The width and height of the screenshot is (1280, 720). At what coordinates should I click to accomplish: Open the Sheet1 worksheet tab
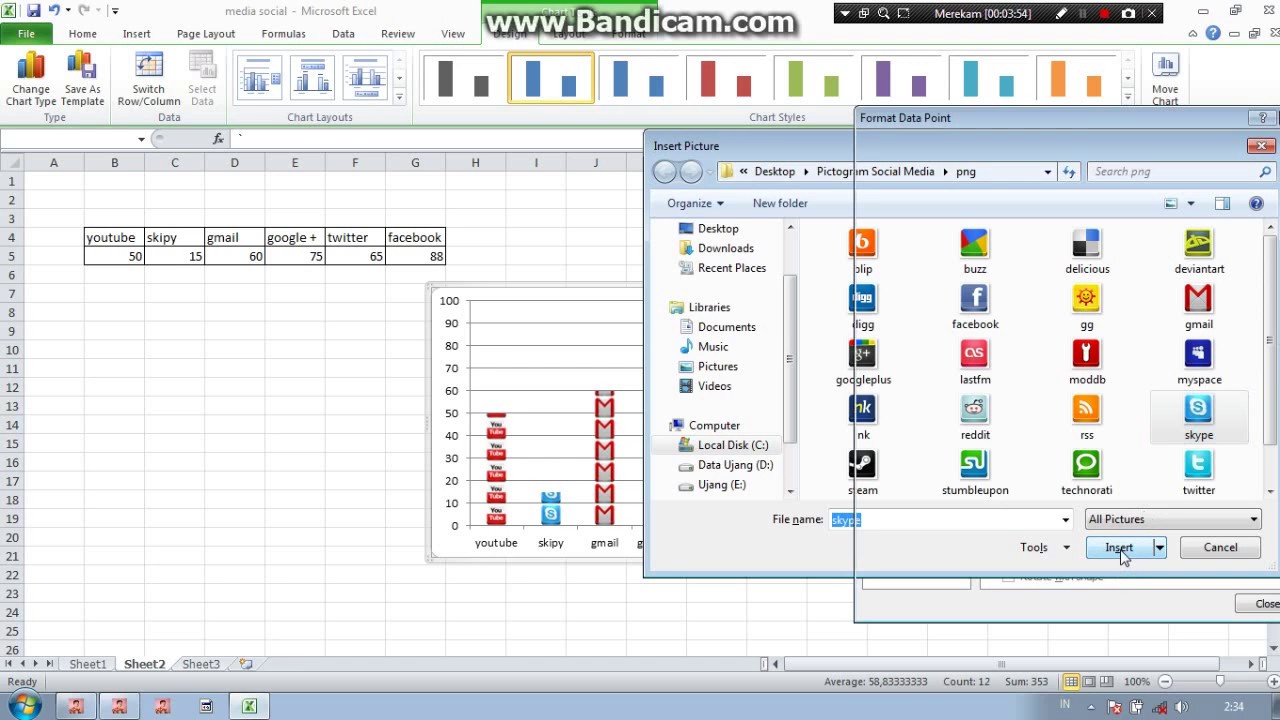tap(87, 664)
